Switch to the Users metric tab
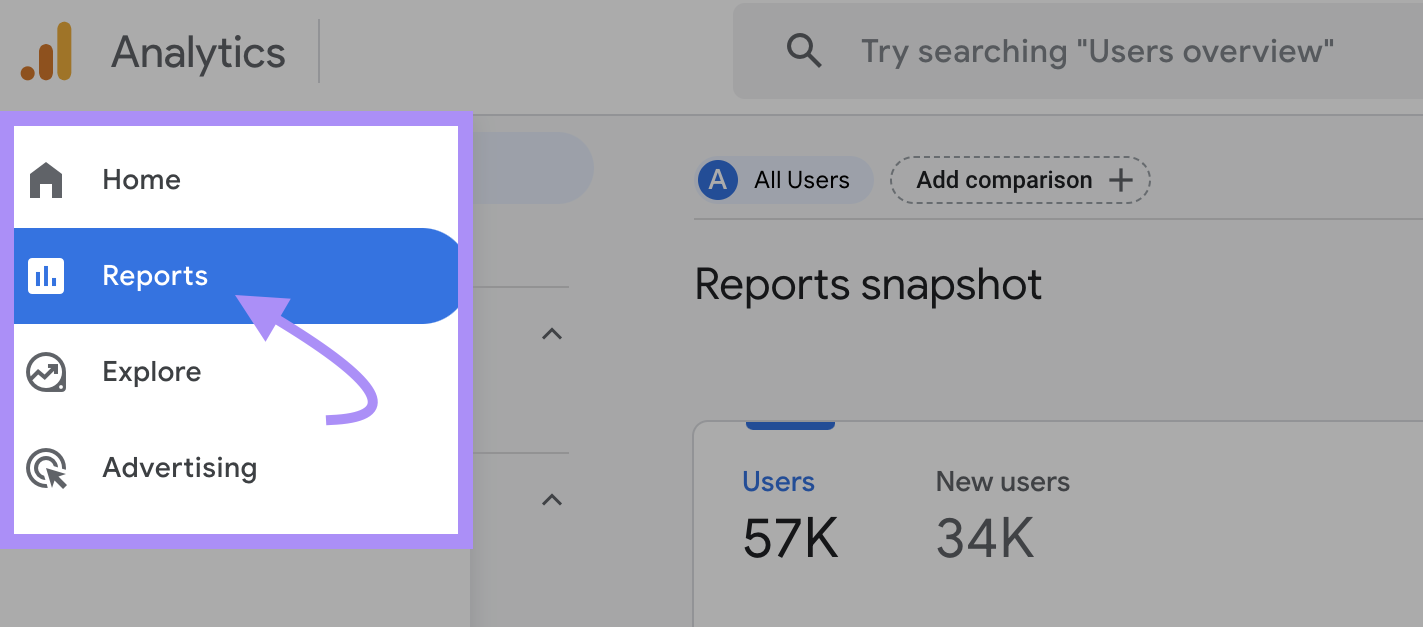The height and width of the screenshot is (627, 1423). 779,481
